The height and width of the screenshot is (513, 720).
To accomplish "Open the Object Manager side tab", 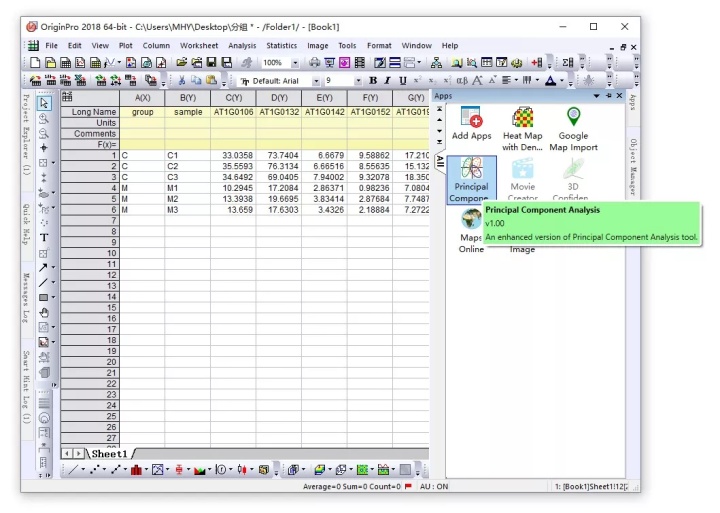I will point(633,167).
